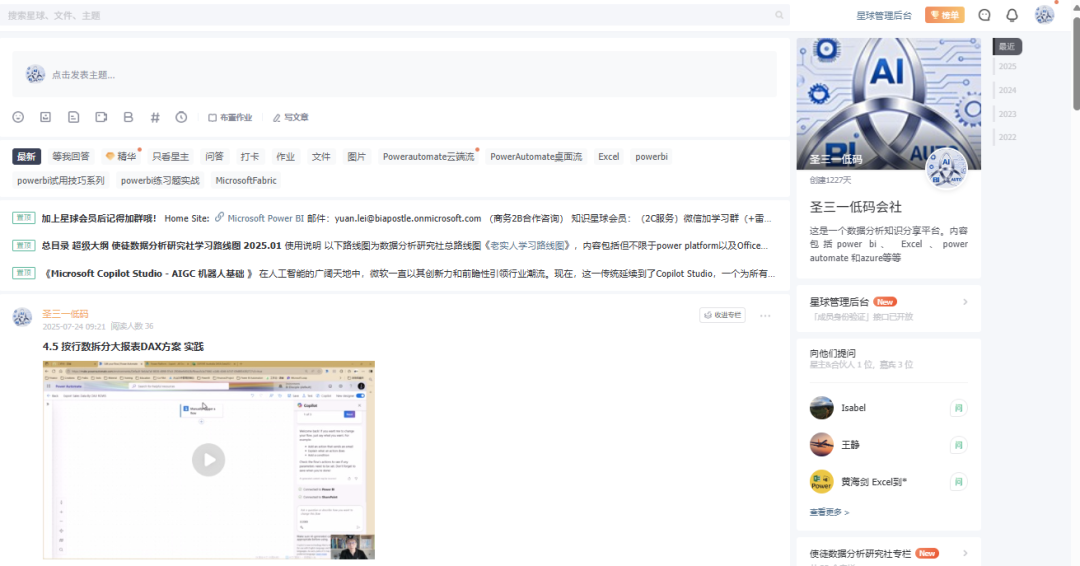
Task: Select the MicrosoftFabric tag
Action: (x=246, y=180)
